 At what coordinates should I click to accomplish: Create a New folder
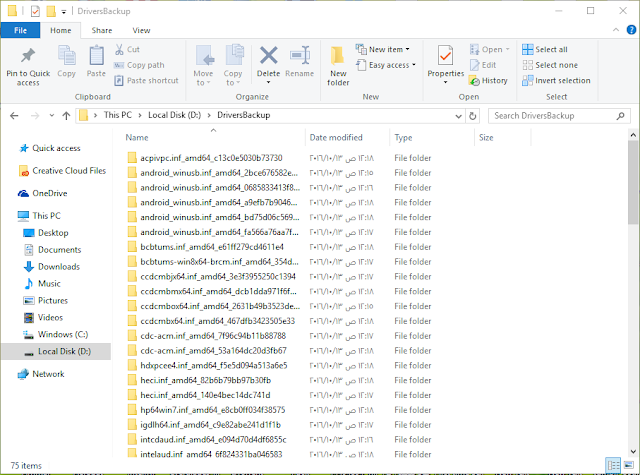pos(338,65)
